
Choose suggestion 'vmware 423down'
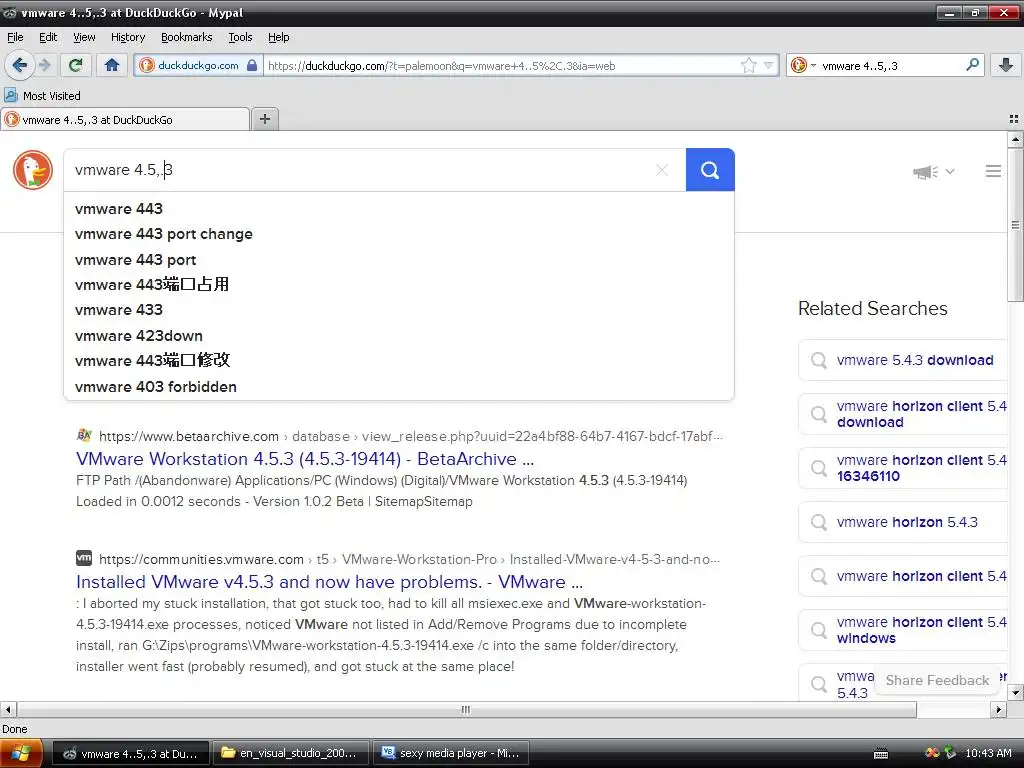[138, 336]
